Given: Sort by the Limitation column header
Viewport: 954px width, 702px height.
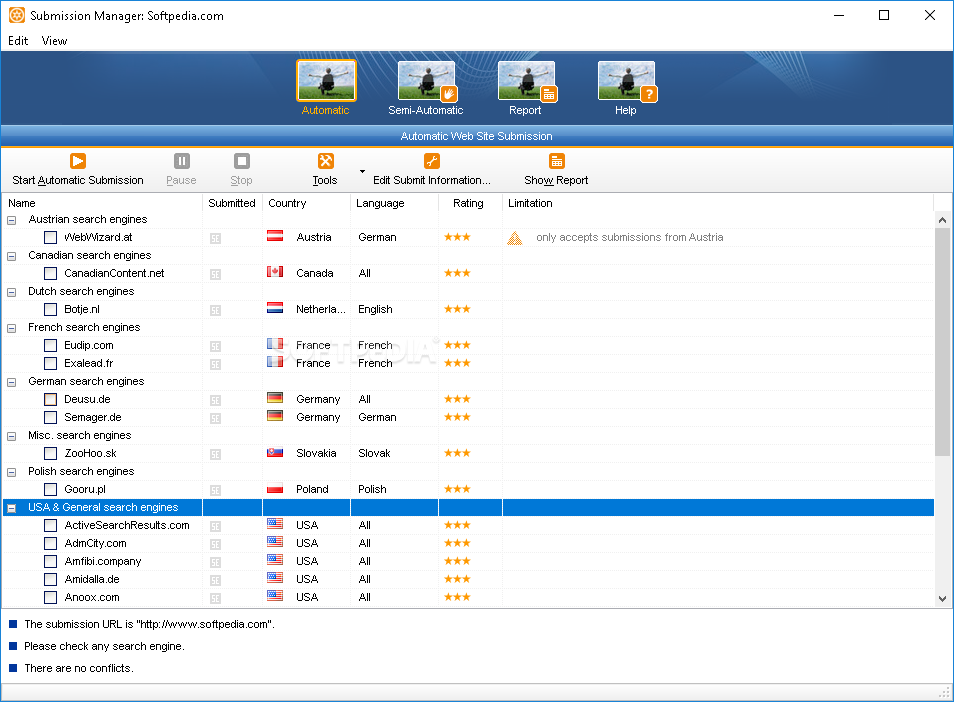Looking at the screenshot, I should [x=718, y=203].
